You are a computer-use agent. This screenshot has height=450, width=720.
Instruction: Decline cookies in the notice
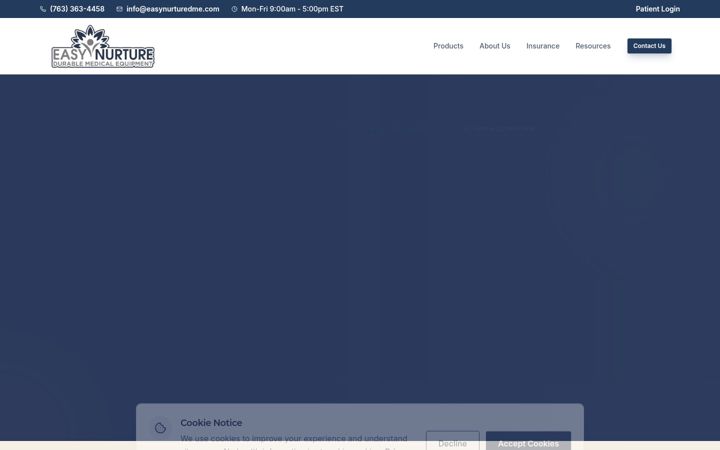[453, 441]
